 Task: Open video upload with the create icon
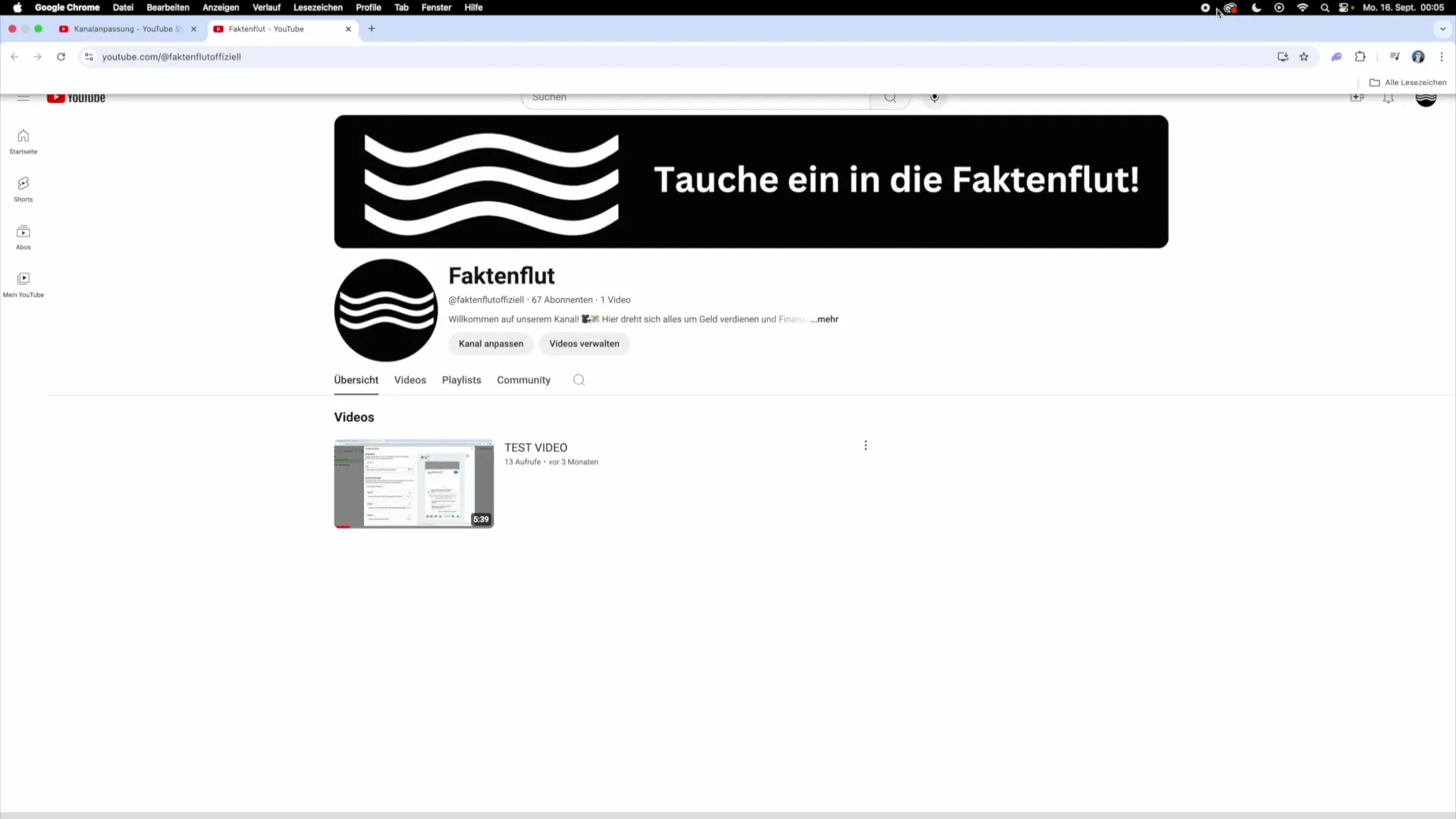1357,97
